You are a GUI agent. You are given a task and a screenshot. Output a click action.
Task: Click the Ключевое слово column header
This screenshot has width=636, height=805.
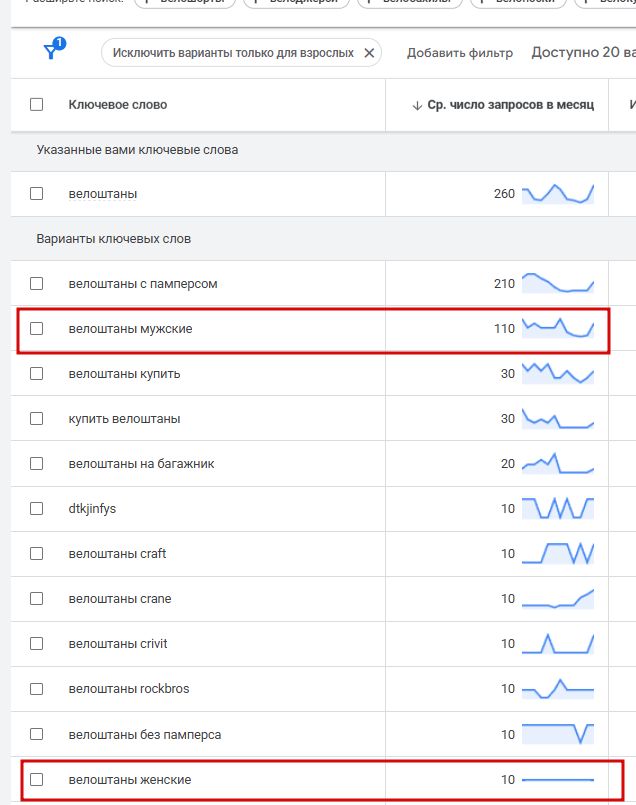118,104
